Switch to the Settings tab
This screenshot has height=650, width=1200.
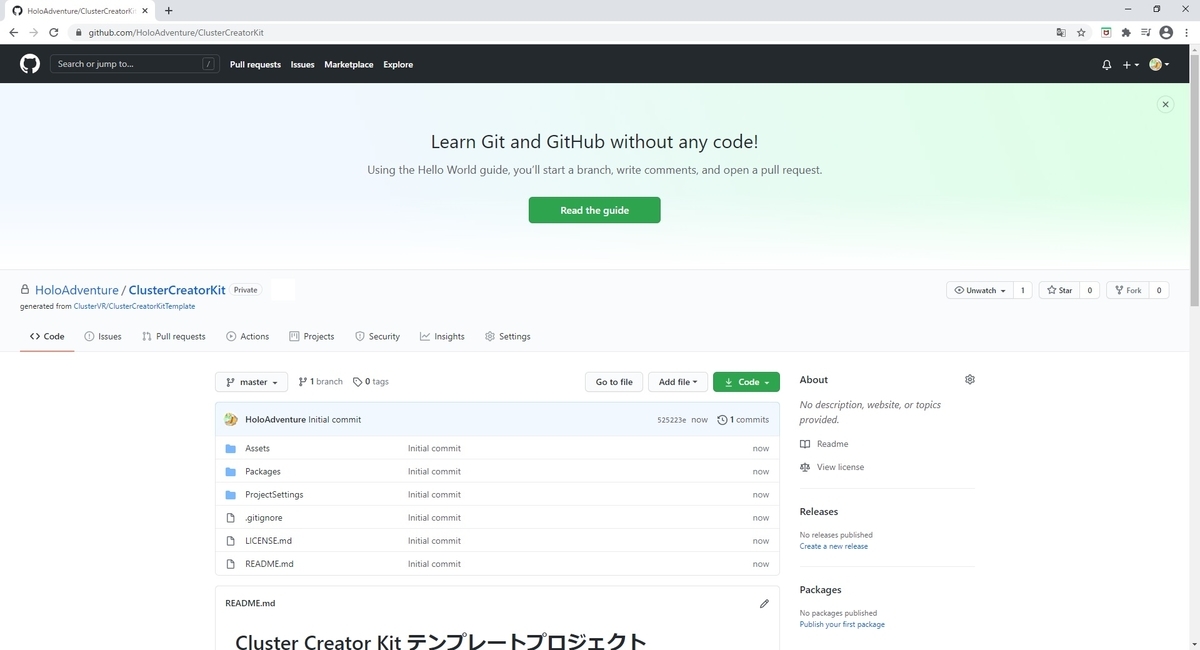(508, 336)
